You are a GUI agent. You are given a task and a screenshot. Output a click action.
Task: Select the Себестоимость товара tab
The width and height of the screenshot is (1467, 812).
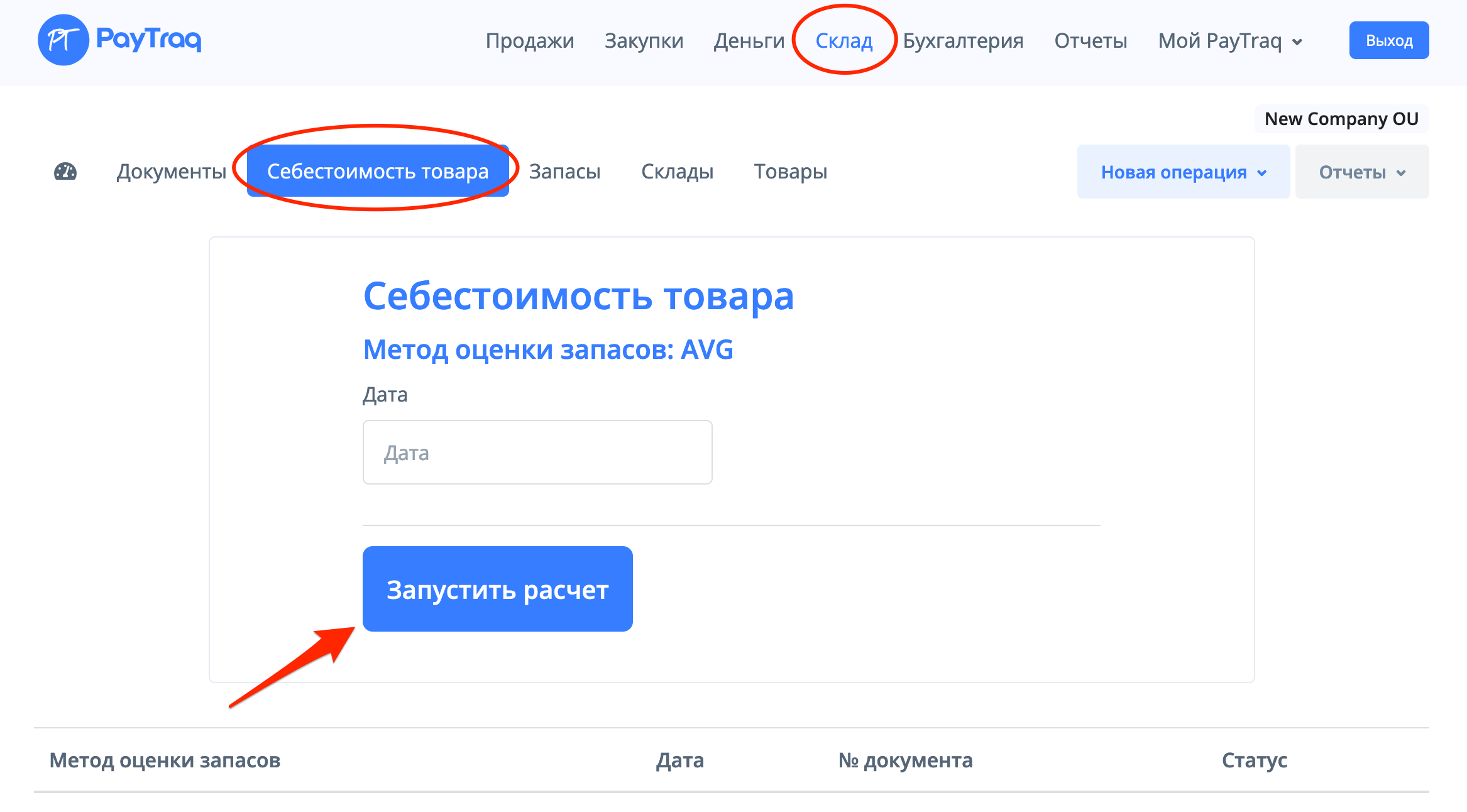pyautogui.click(x=378, y=172)
